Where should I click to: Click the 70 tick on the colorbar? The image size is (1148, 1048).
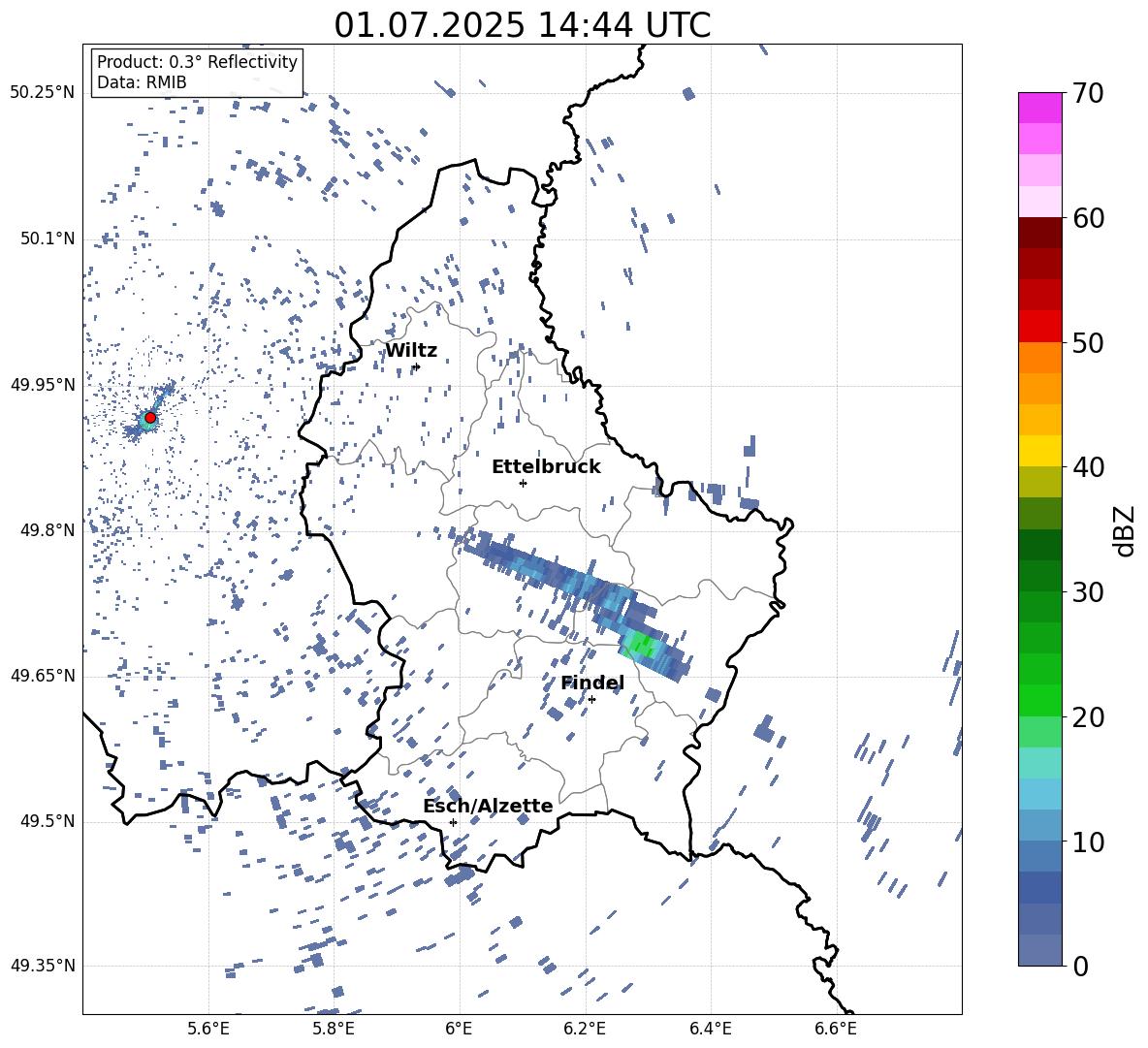coord(1088,93)
